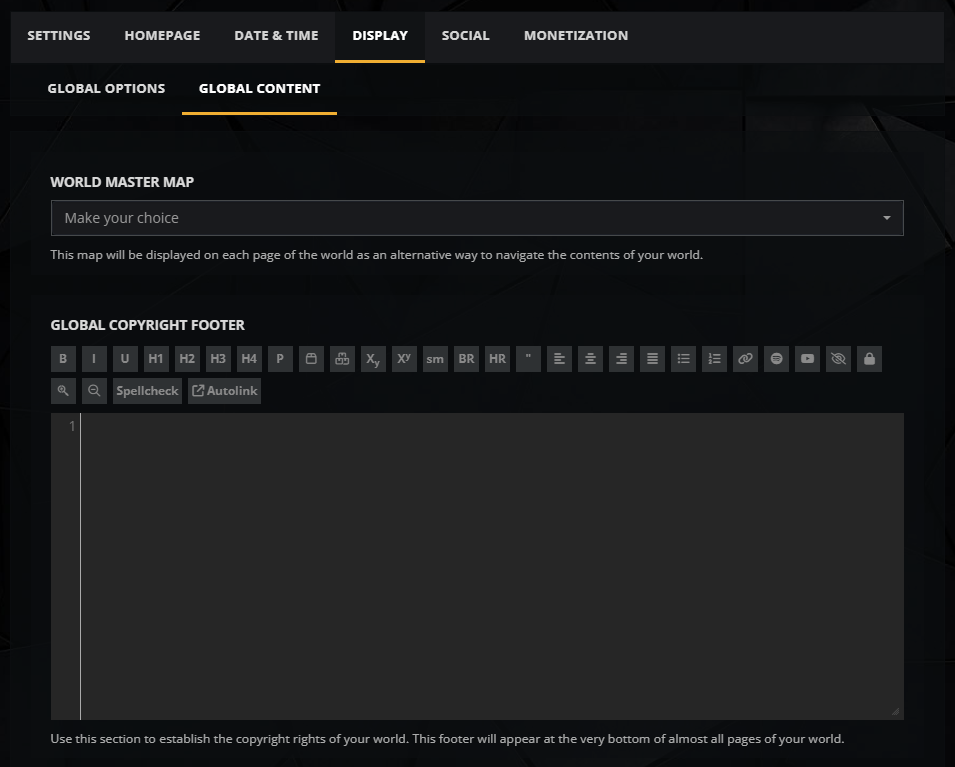Apply subscript formatting
The height and width of the screenshot is (767, 955).
pos(373,359)
